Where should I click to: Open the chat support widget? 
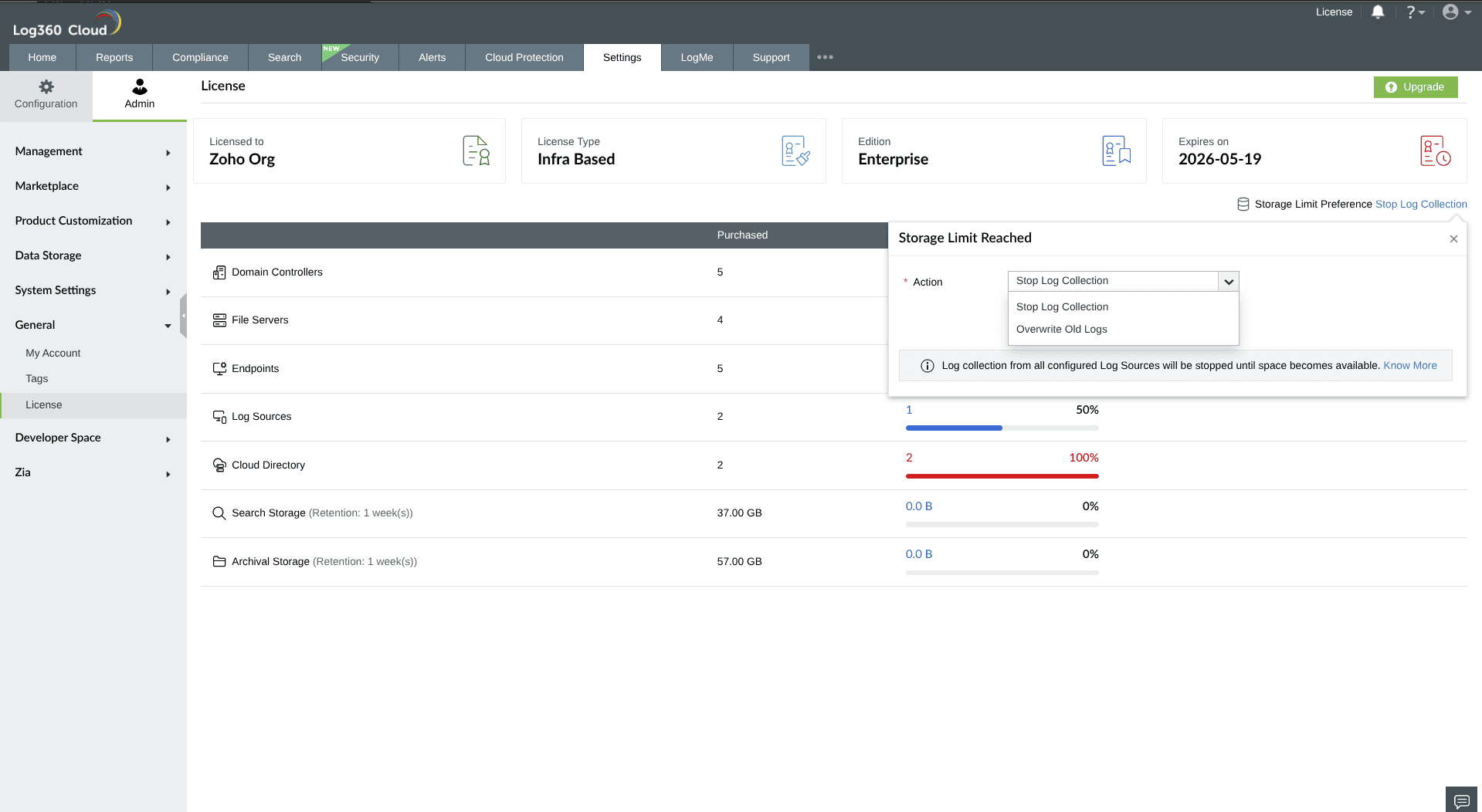(x=1461, y=800)
